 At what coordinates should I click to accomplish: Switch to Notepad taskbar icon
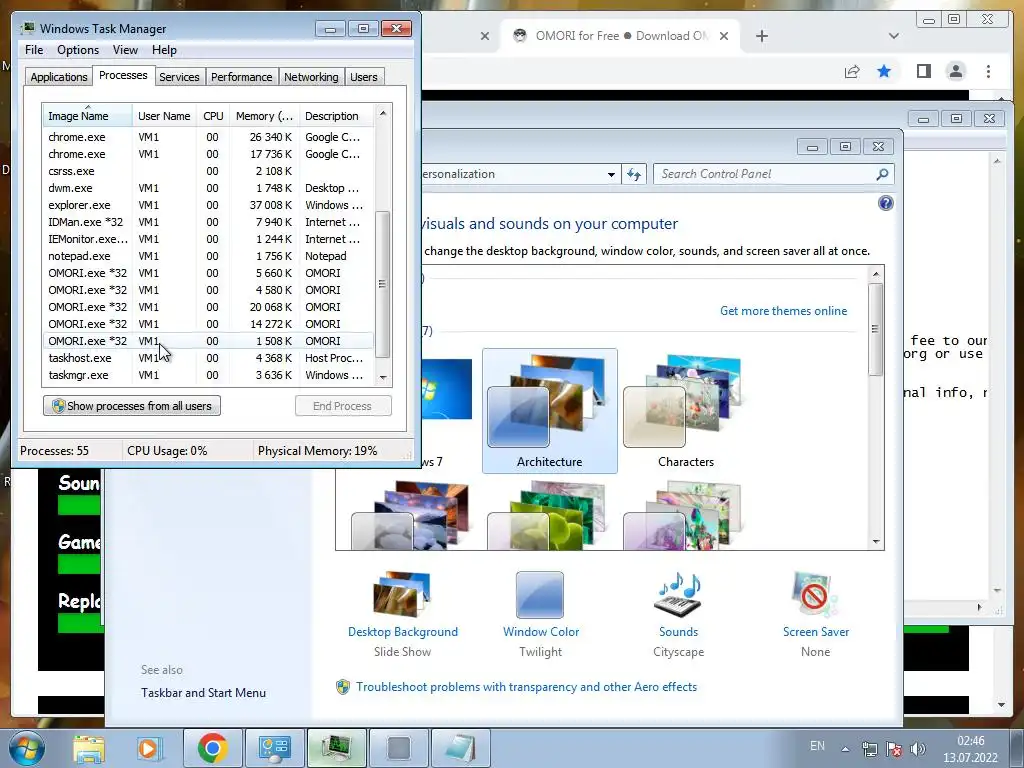460,748
